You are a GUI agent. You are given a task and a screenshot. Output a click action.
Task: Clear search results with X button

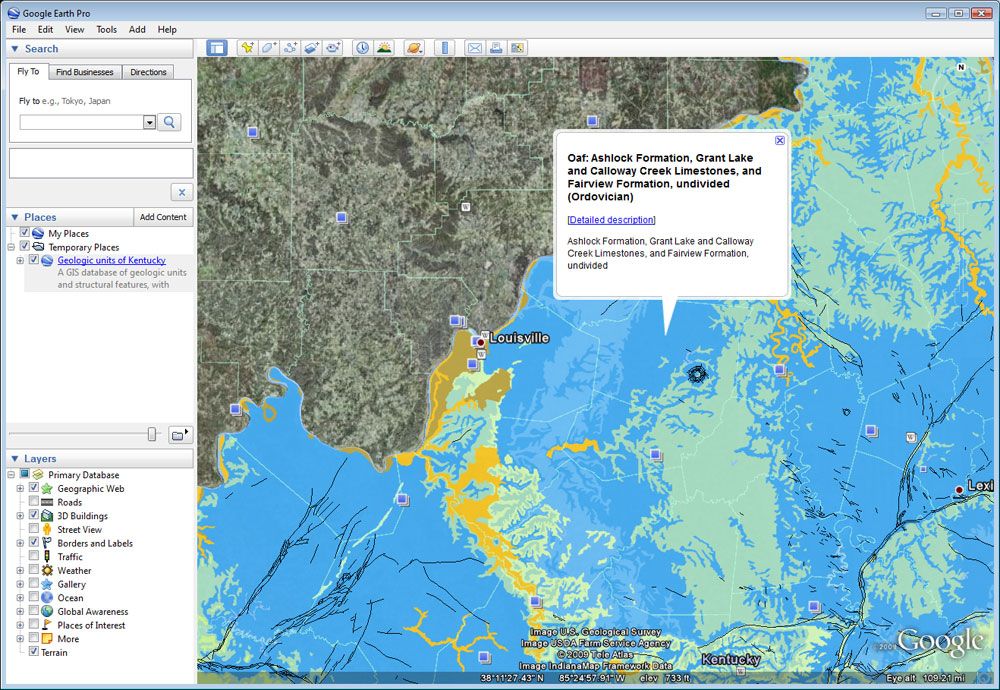point(182,192)
